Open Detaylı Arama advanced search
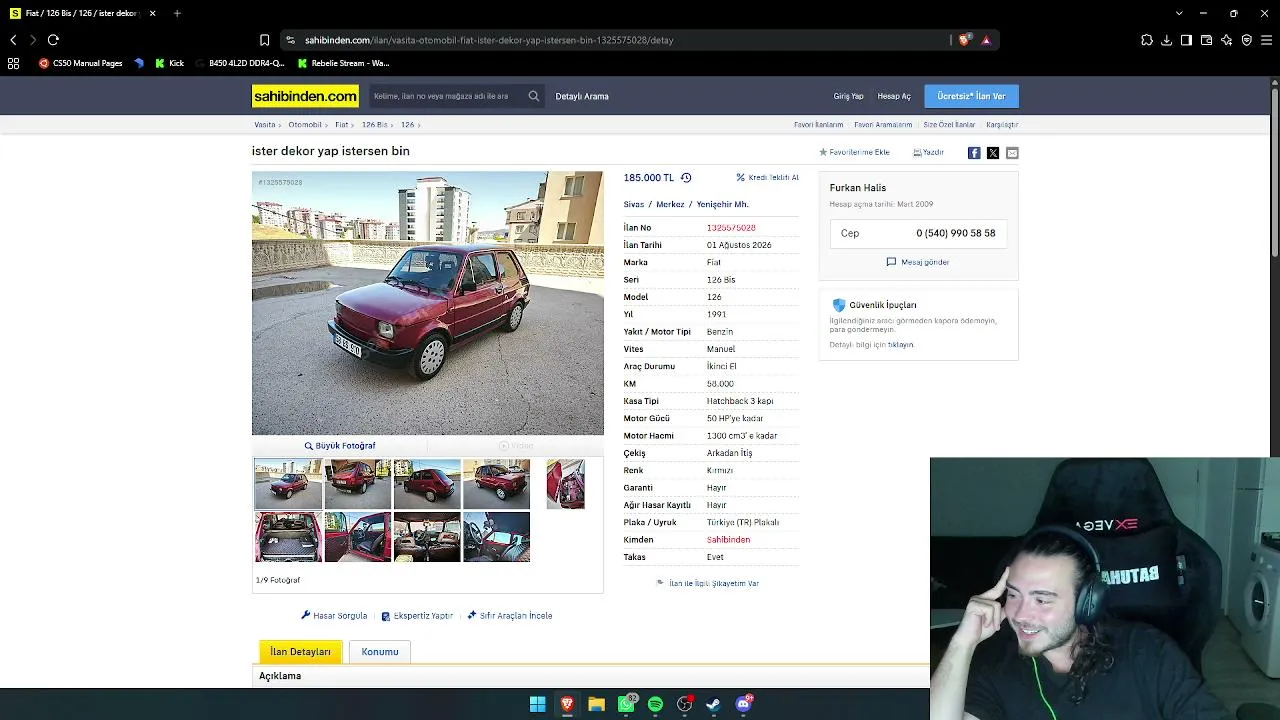This screenshot has width=1280, height=720. (x=582, y=96)
